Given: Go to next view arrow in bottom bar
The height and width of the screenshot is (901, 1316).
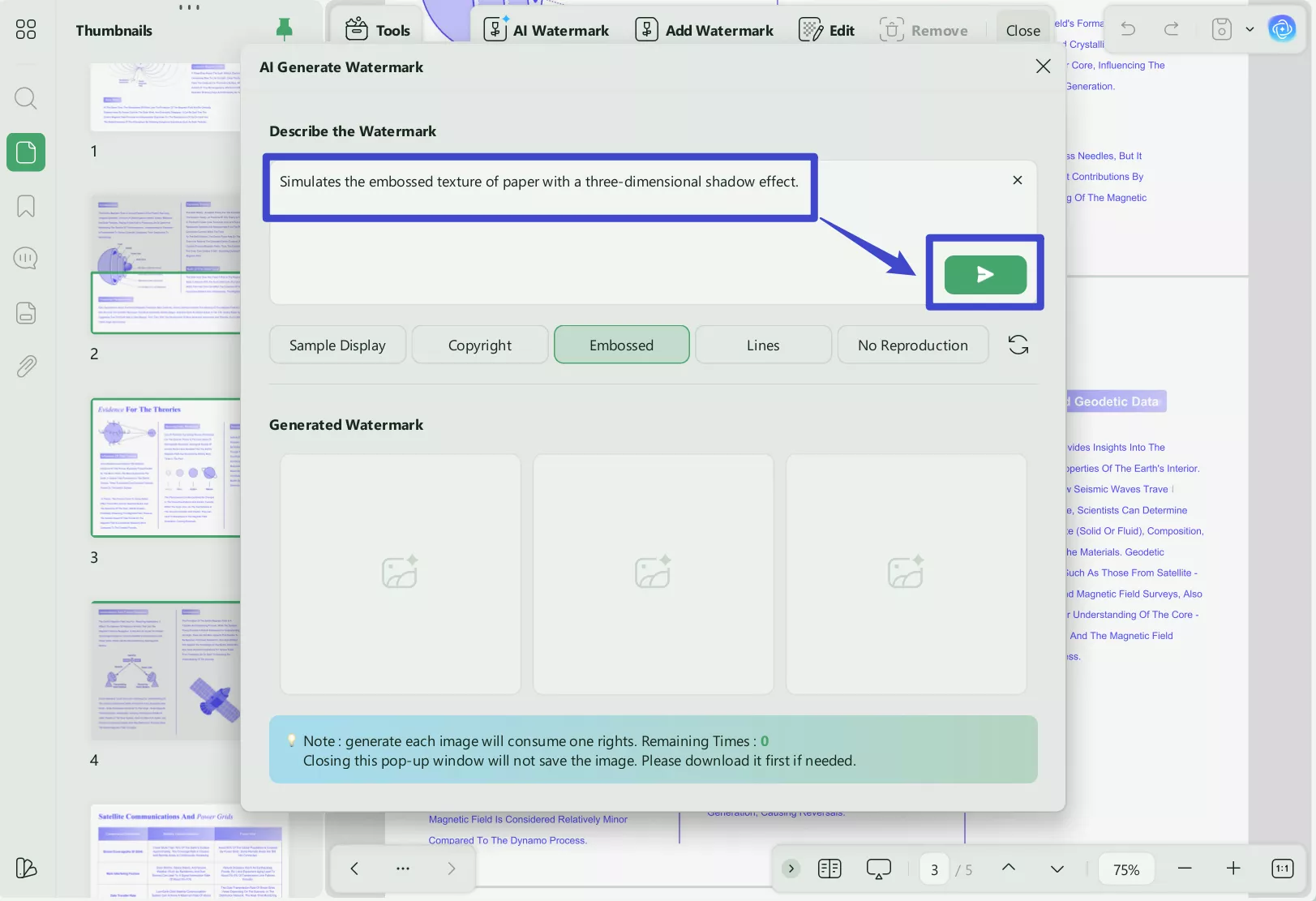Looking at the screenshot, I should point(452,869).
